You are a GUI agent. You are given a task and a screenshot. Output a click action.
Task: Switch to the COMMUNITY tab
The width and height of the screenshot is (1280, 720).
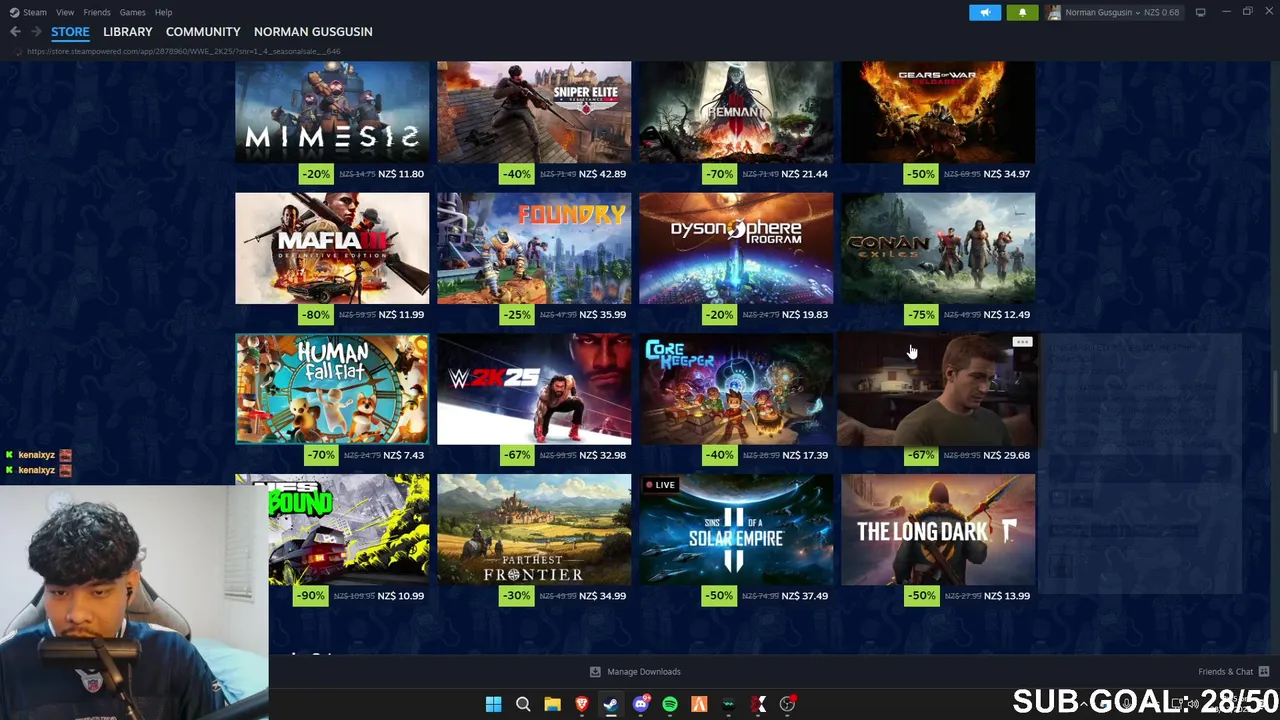pyautogui.click(x=203, y=32)
